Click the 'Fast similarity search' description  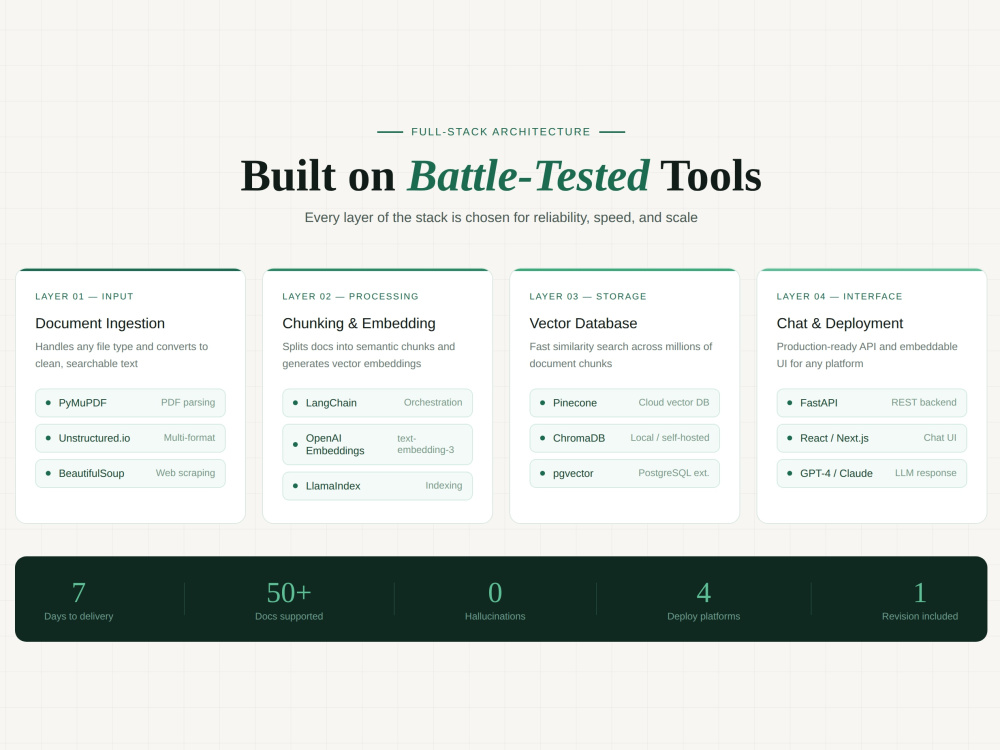621,355
